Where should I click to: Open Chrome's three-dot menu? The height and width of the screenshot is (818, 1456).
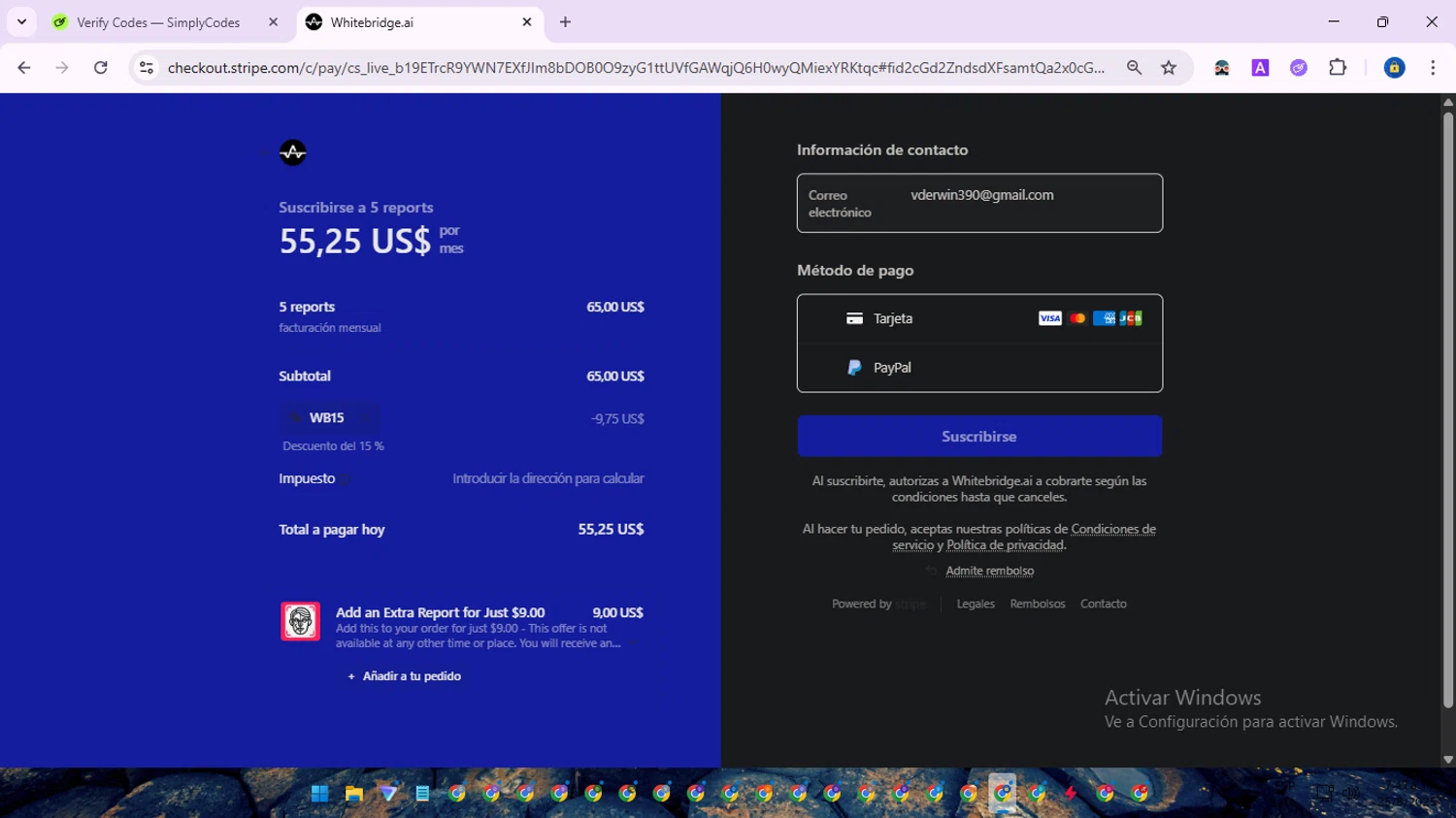[1433, 68]
